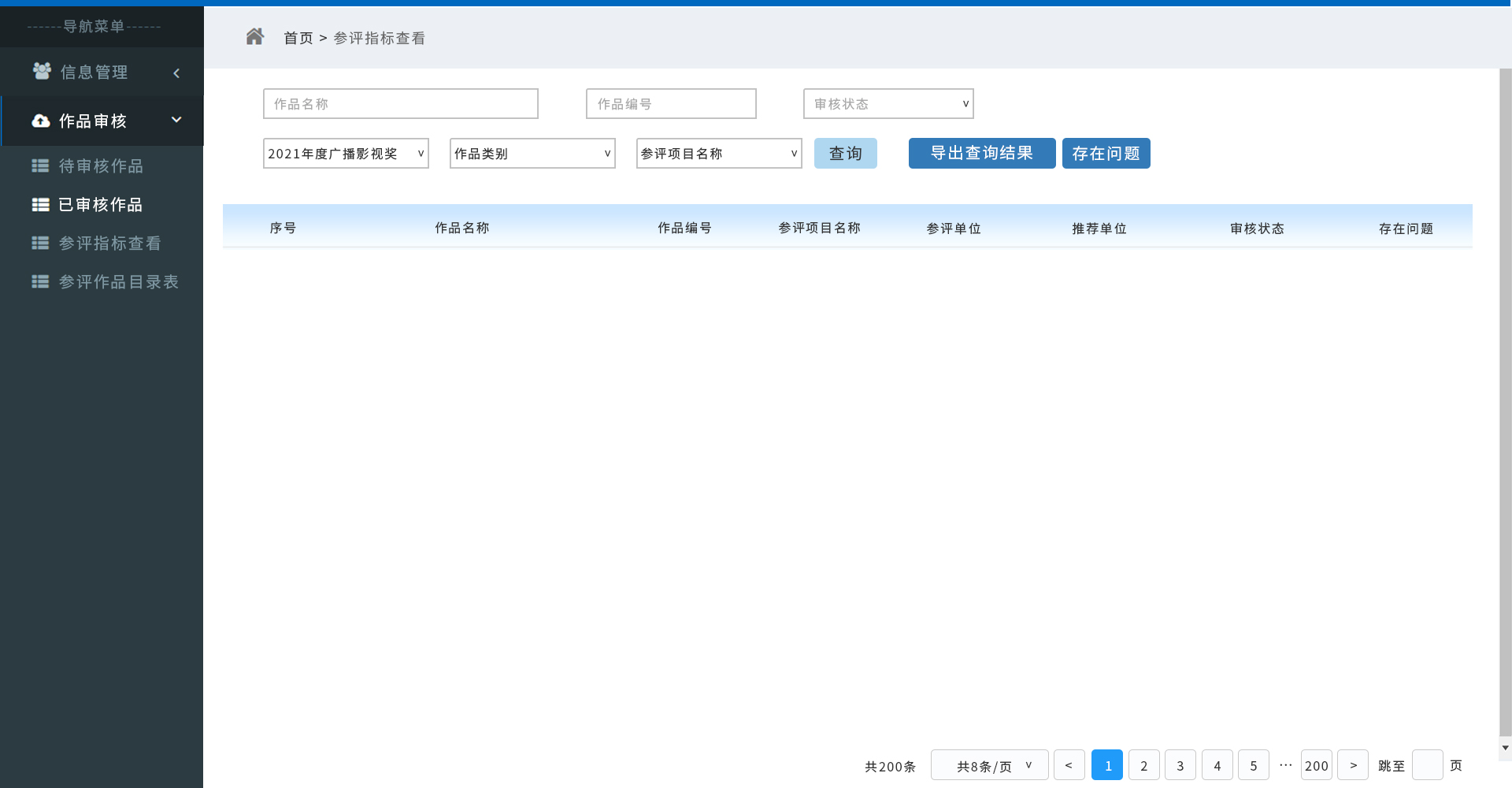Click the list icon beside 已审核作品
1512x788 pixels.
40,205
